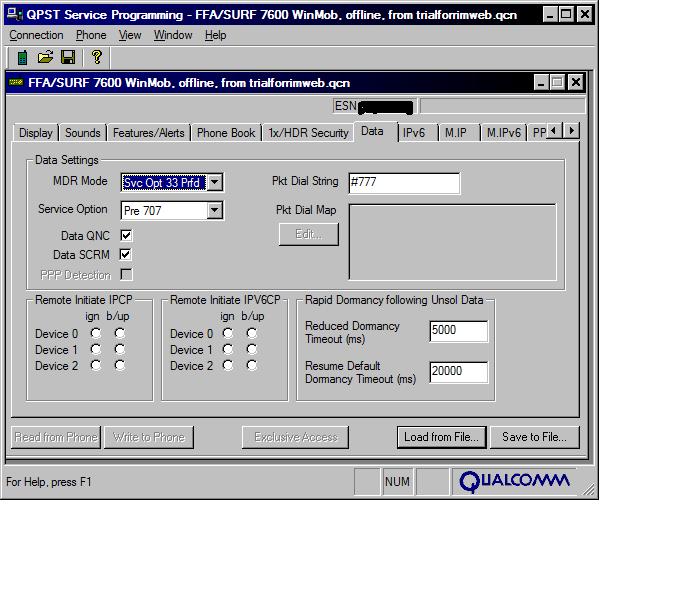Switch to the Display tab
This screenshot has height=596, width=699.
pyautogui.click(x=36, y=133)
